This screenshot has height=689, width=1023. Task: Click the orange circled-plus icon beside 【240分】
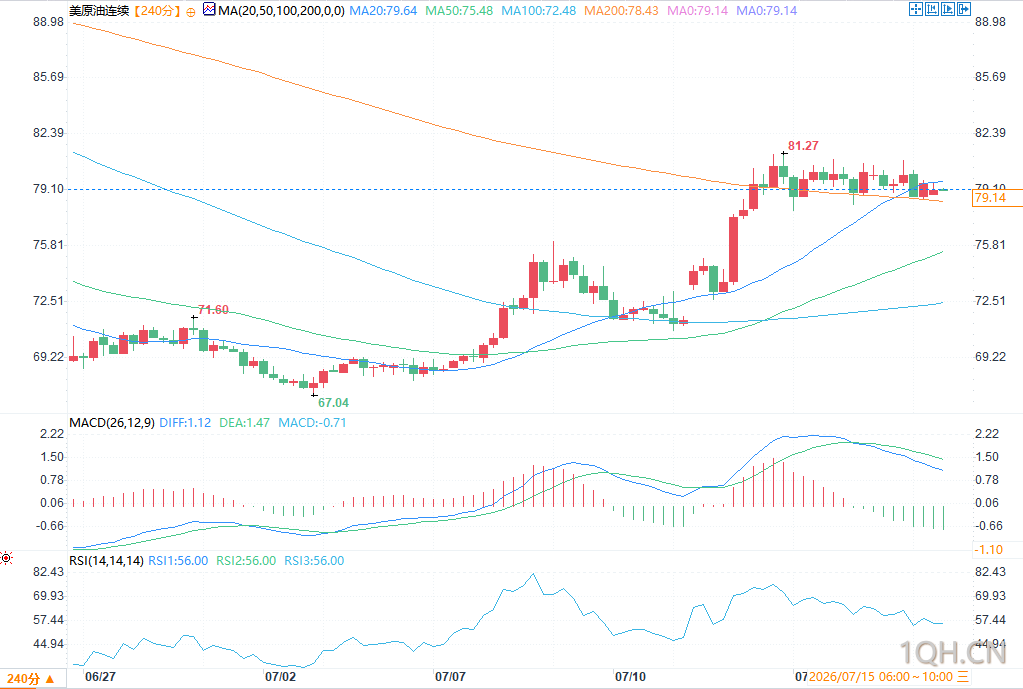(191, 12)
